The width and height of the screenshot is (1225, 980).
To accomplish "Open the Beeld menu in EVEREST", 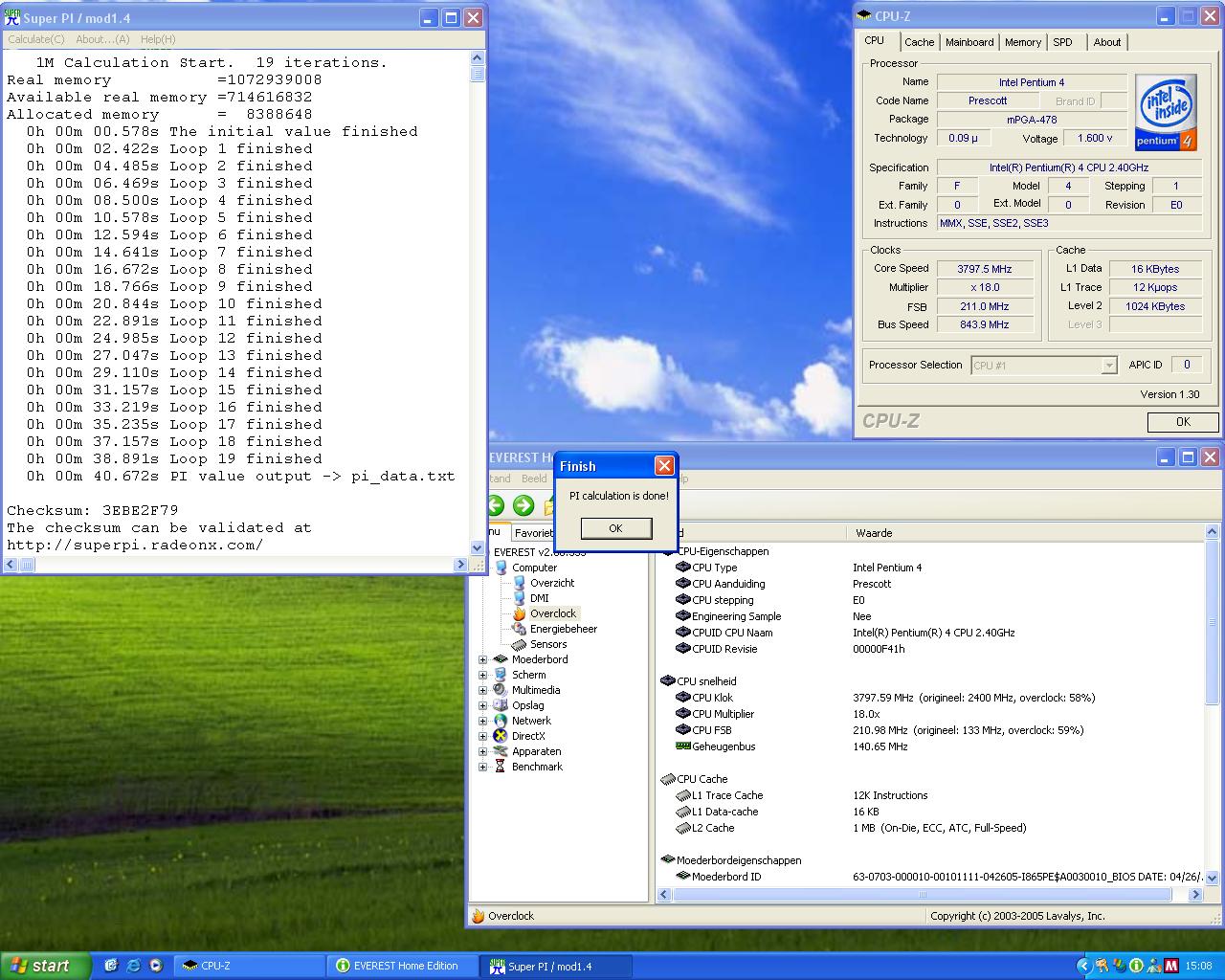I will (x=534, y=479).
